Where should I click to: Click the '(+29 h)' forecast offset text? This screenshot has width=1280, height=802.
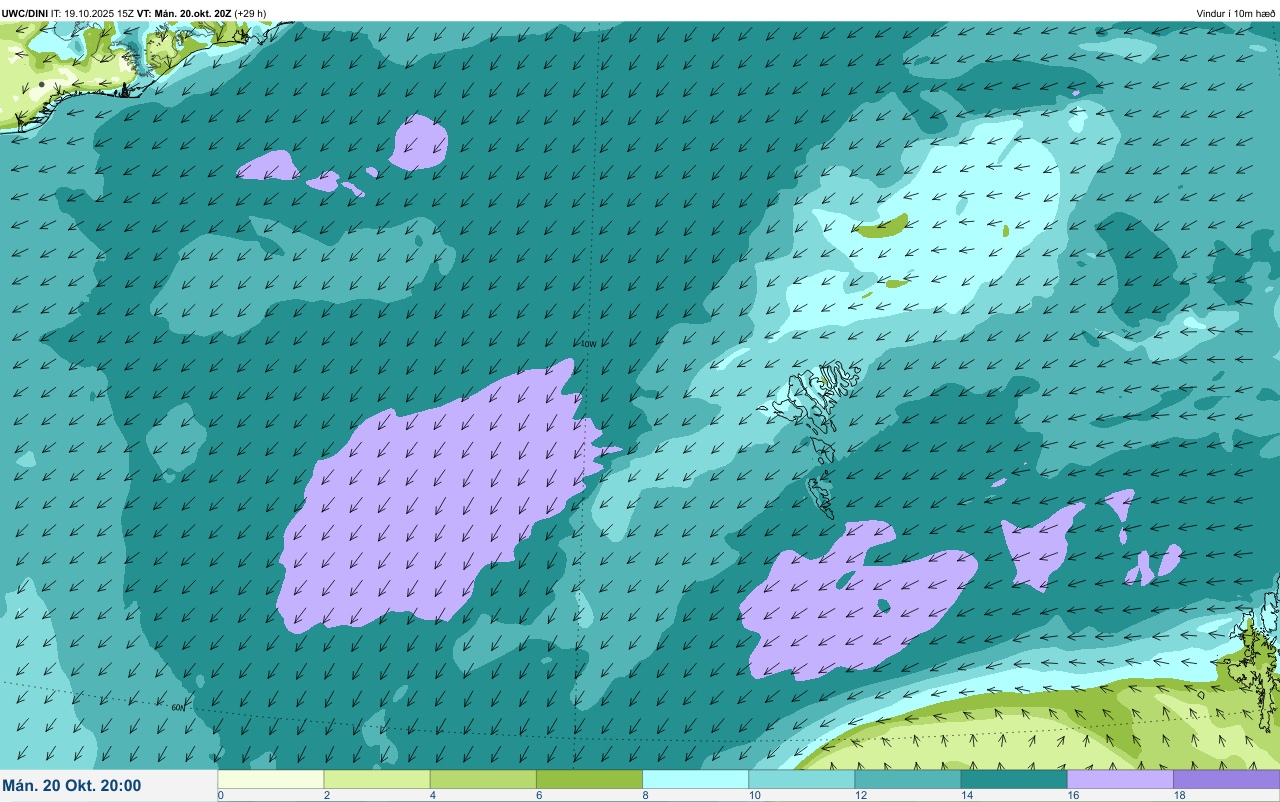[250, 13]
